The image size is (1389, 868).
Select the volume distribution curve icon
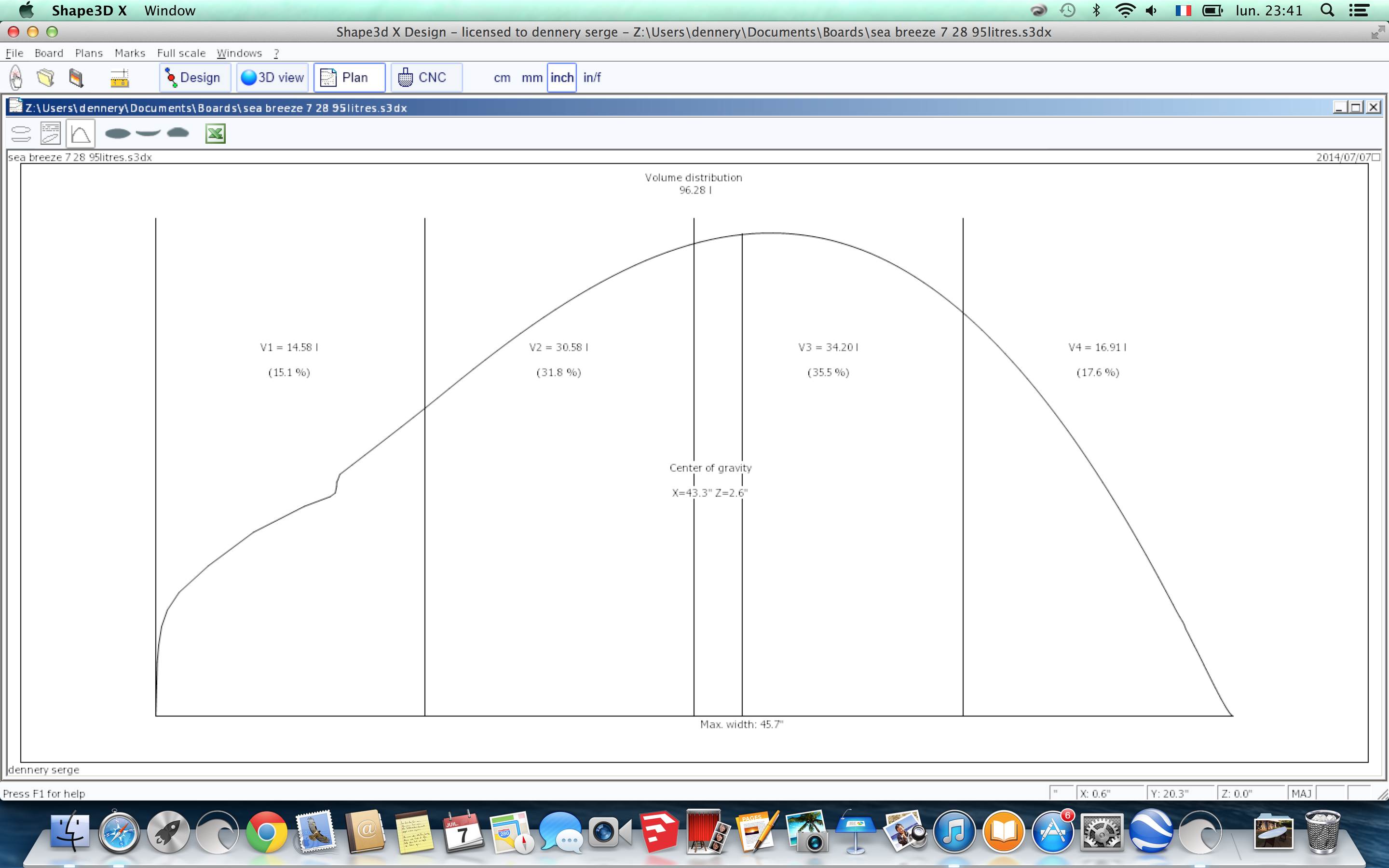(x=81, y=134)
